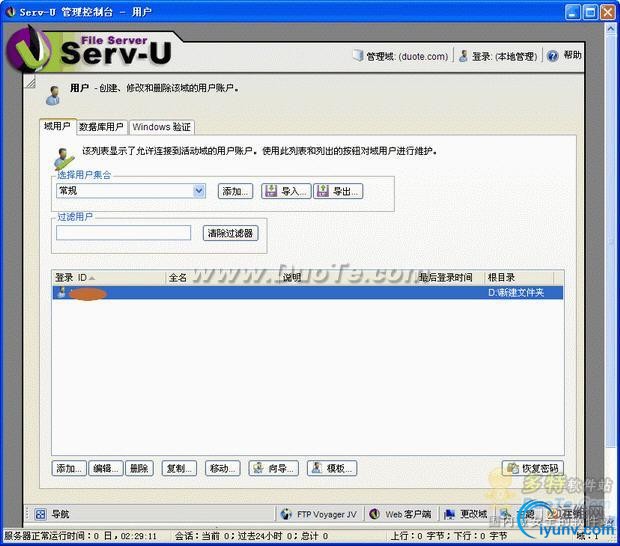This screenshot has width=620, height=546.
Task: Click the 清除过滤器 button
Action: click(x=231, y=233)
